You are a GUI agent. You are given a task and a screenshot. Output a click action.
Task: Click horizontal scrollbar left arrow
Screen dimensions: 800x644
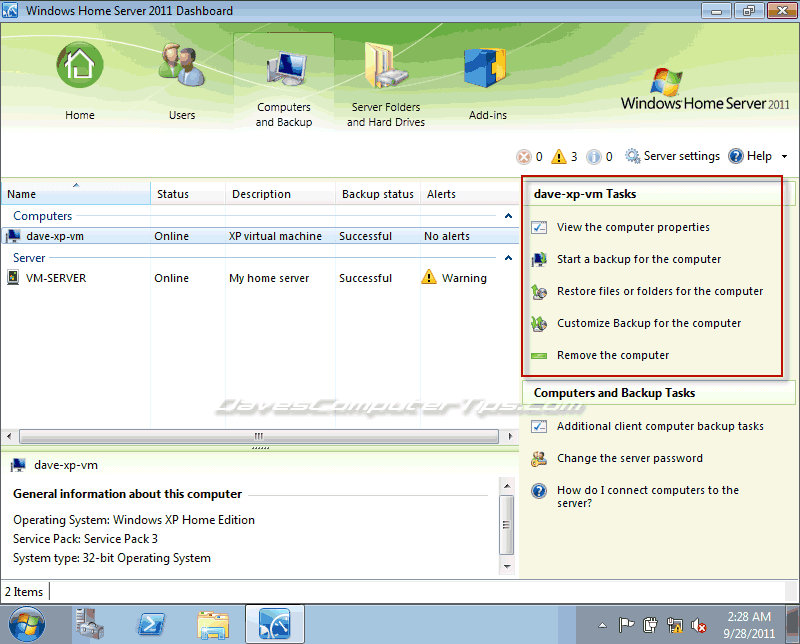pyautogui.click(x=9, y=436)
